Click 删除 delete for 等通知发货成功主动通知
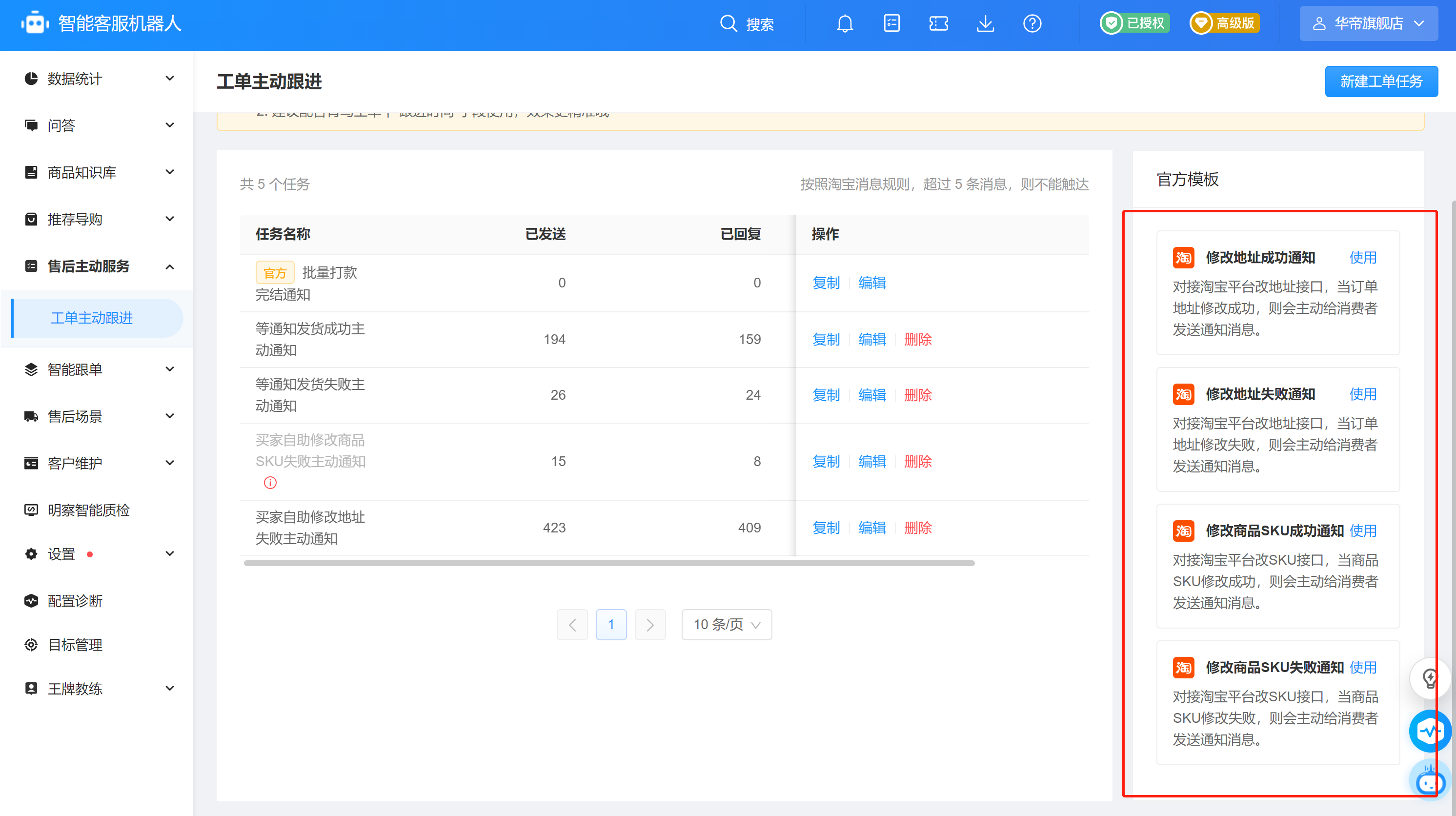Image resolution: width=1456 pixels, height=816 pixels. click(916, 339)
